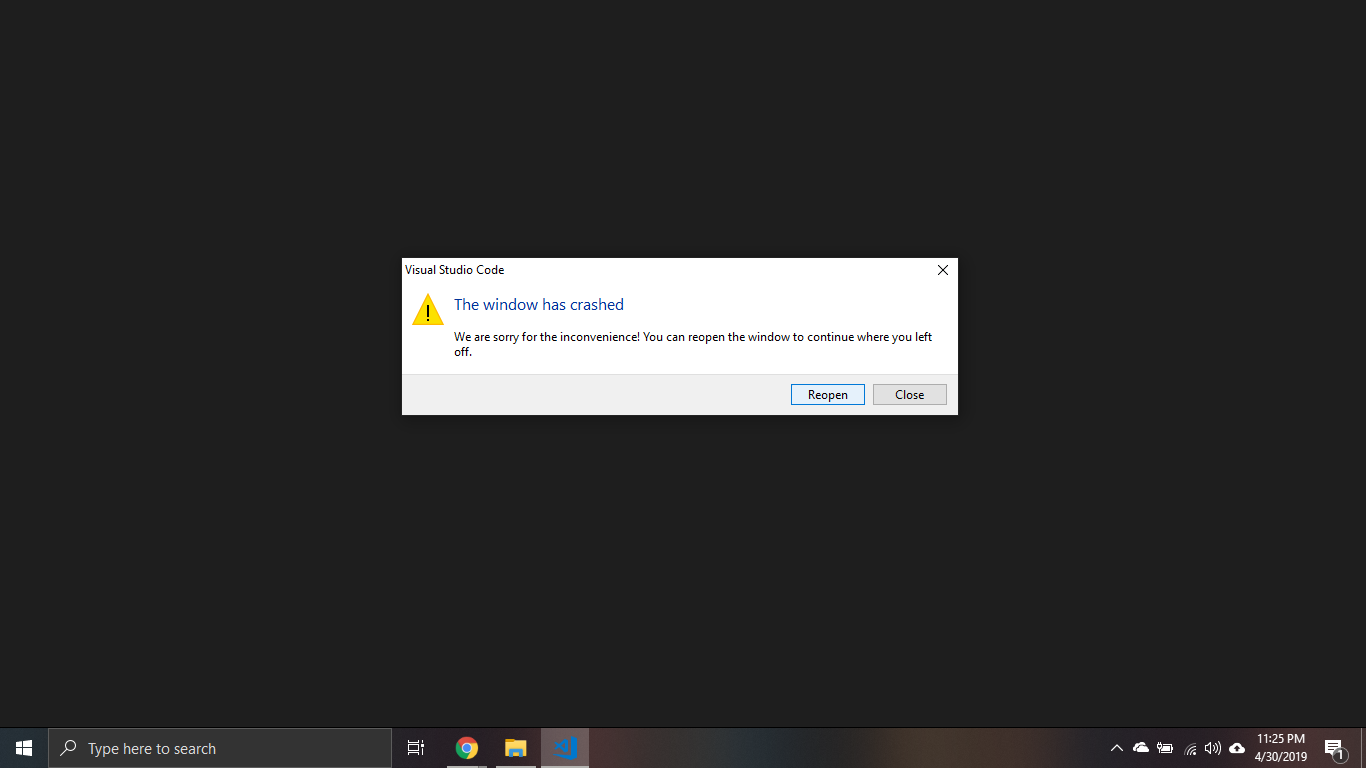Image resolution: width=1366 pixels, height=768 pixels.
Task: Dismiss the Visual Studio Code dialog with X
Action: pyautogui.click(x=943, y=270)
